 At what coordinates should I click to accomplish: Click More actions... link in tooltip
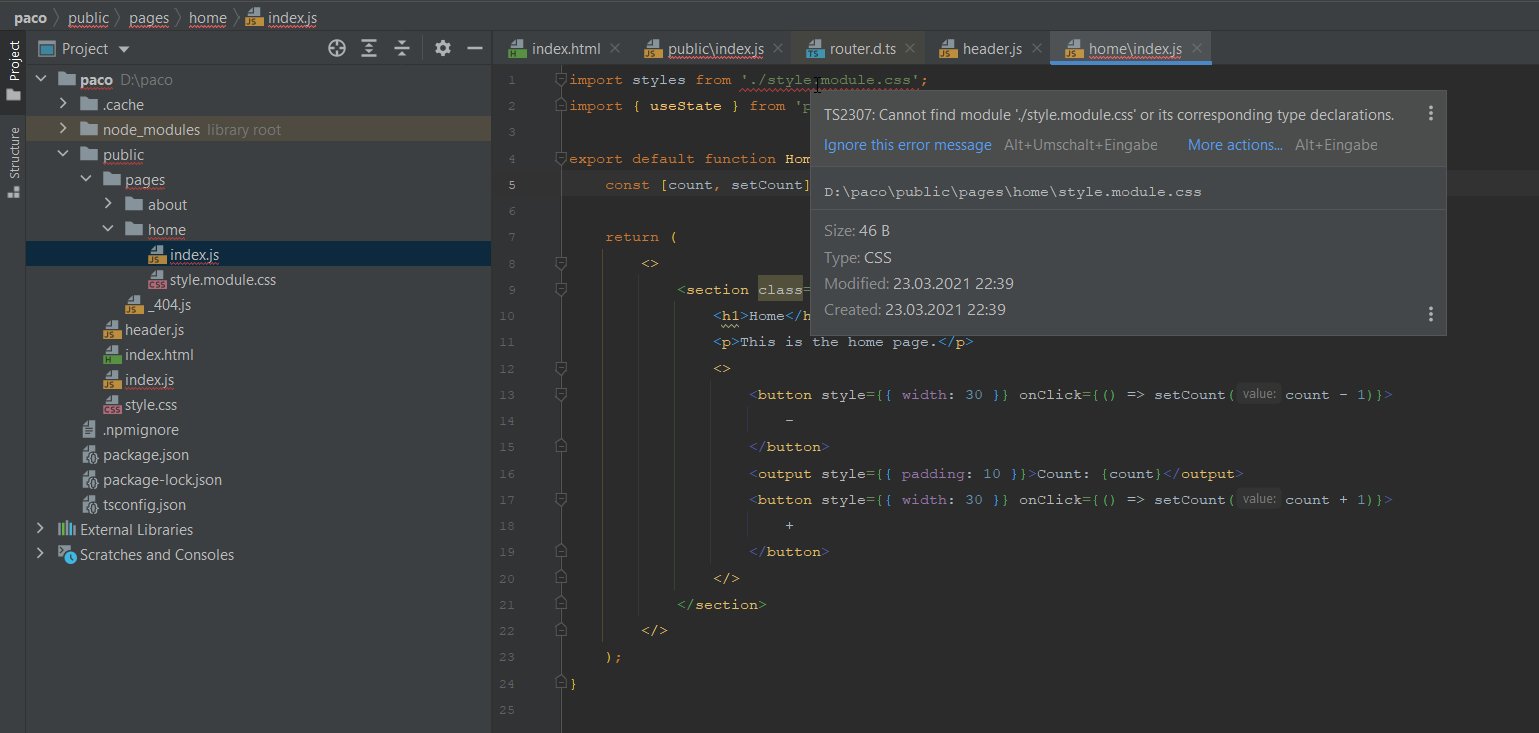[1235, 145]
